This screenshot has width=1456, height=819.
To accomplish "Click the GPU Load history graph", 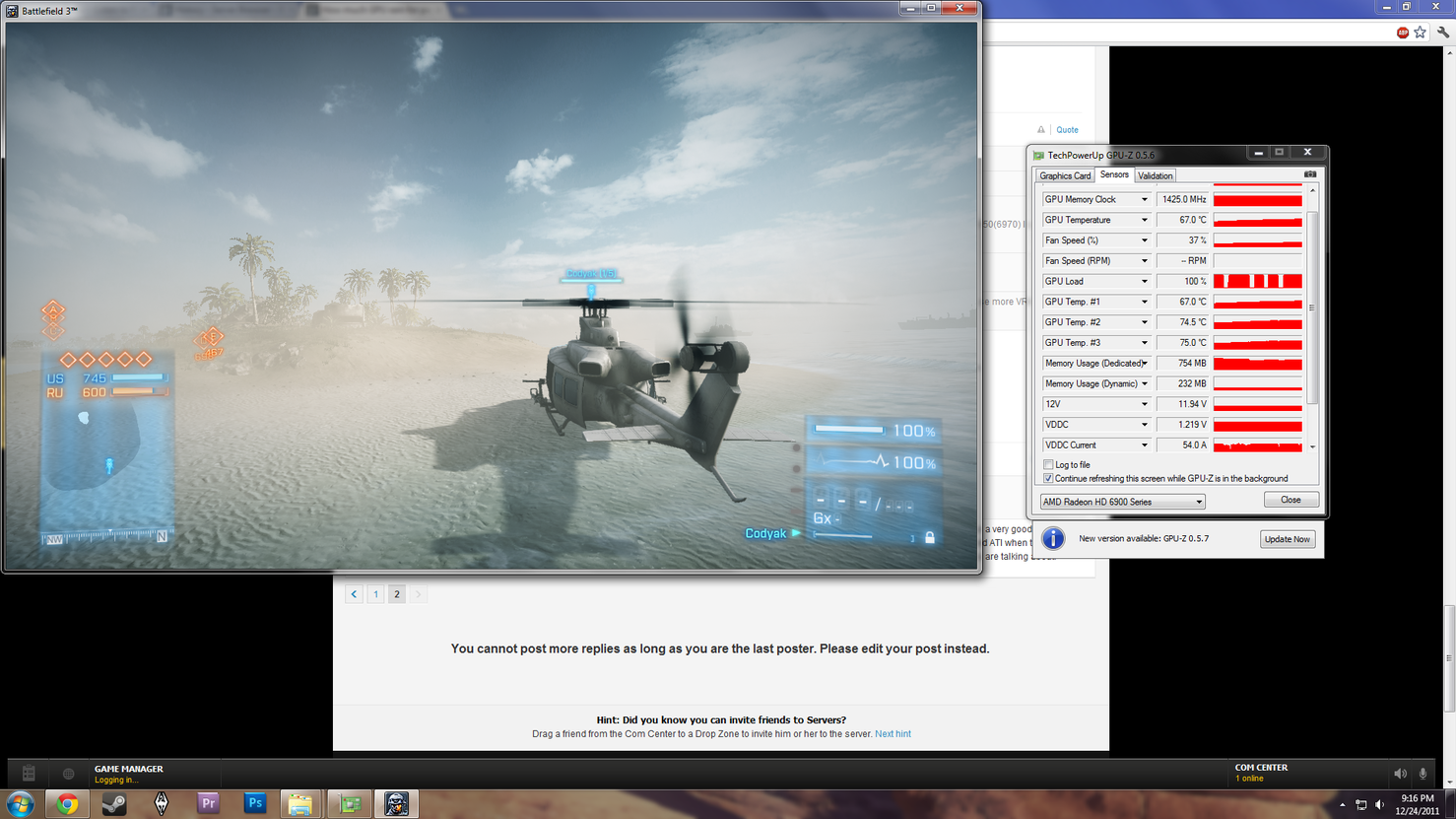I will tap(1258, 282).
